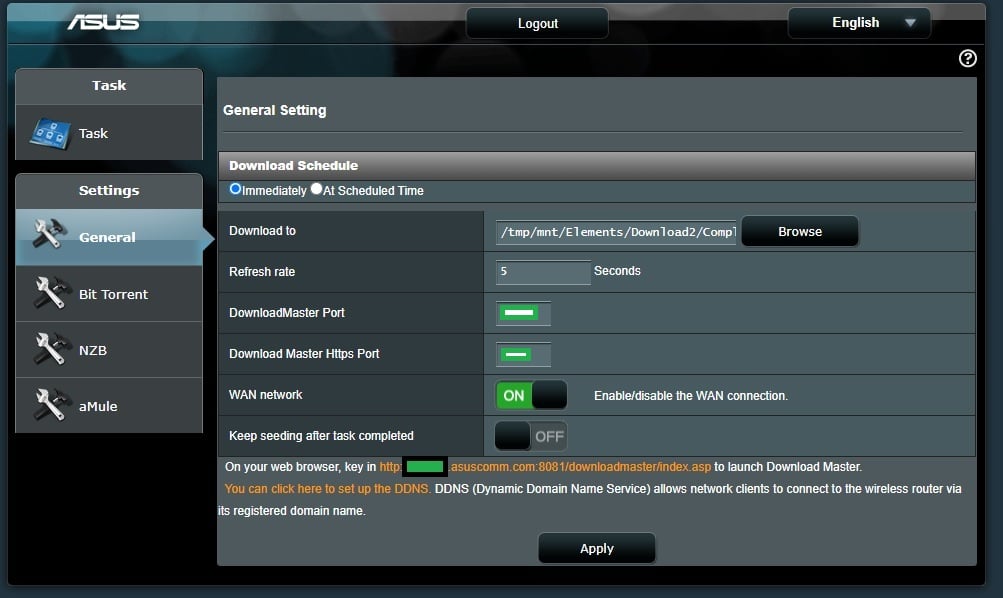The height and width of the screenshot is (598, 1003).
Task: Toggle the WAN network ON switch
Action: point(531,395)
